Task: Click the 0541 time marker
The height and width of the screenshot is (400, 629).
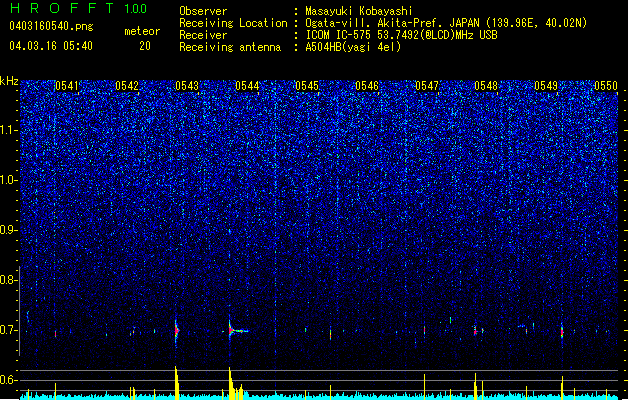Action: [67, 86]
